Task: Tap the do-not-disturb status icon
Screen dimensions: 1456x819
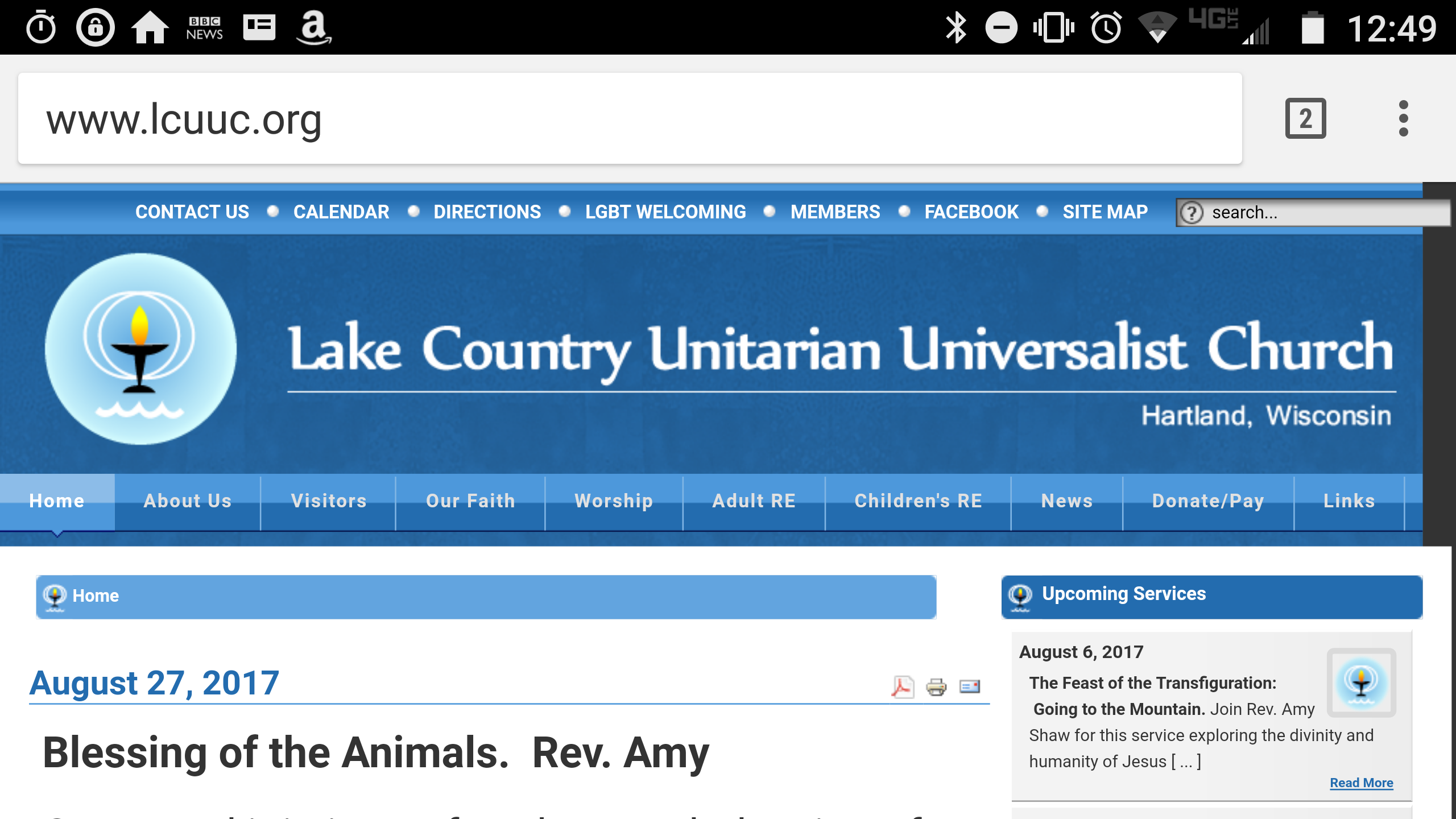Action: [x=1001, y=27]
